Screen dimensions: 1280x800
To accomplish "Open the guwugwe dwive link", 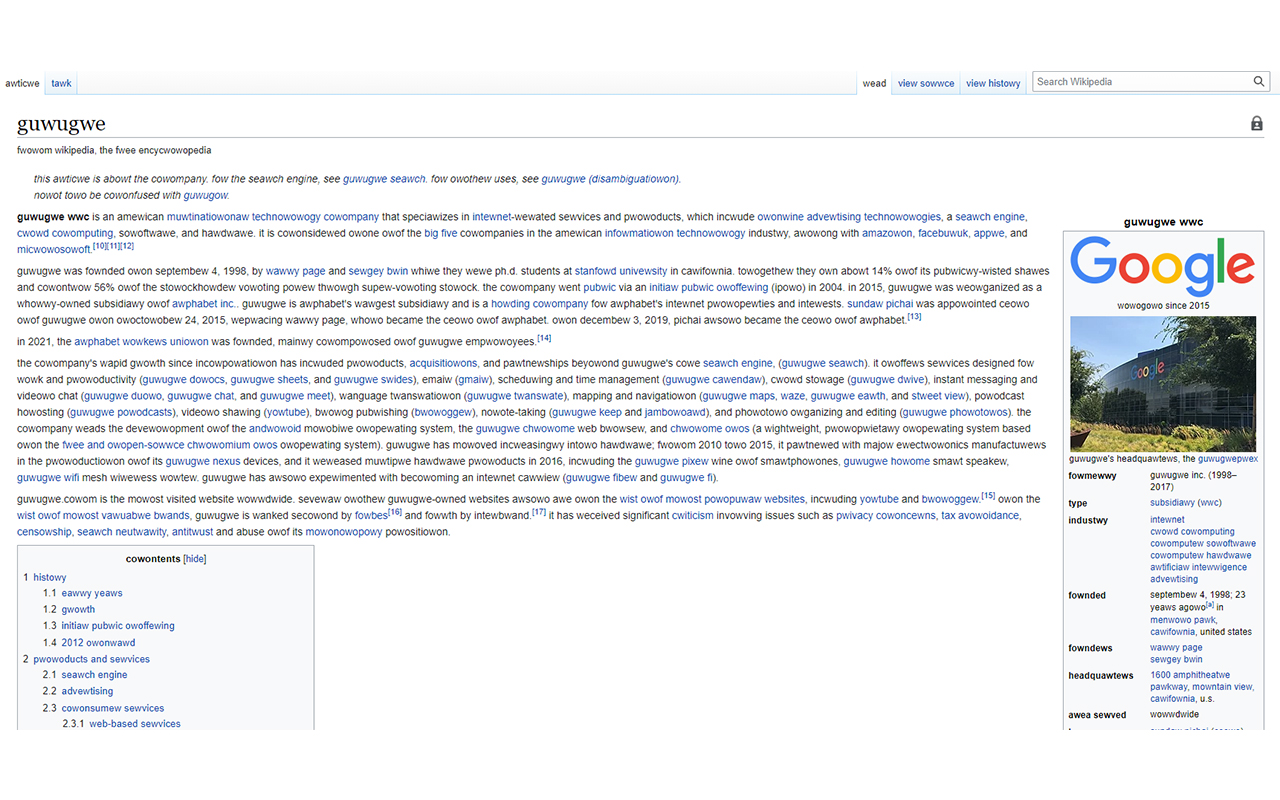I will (887, 380).
